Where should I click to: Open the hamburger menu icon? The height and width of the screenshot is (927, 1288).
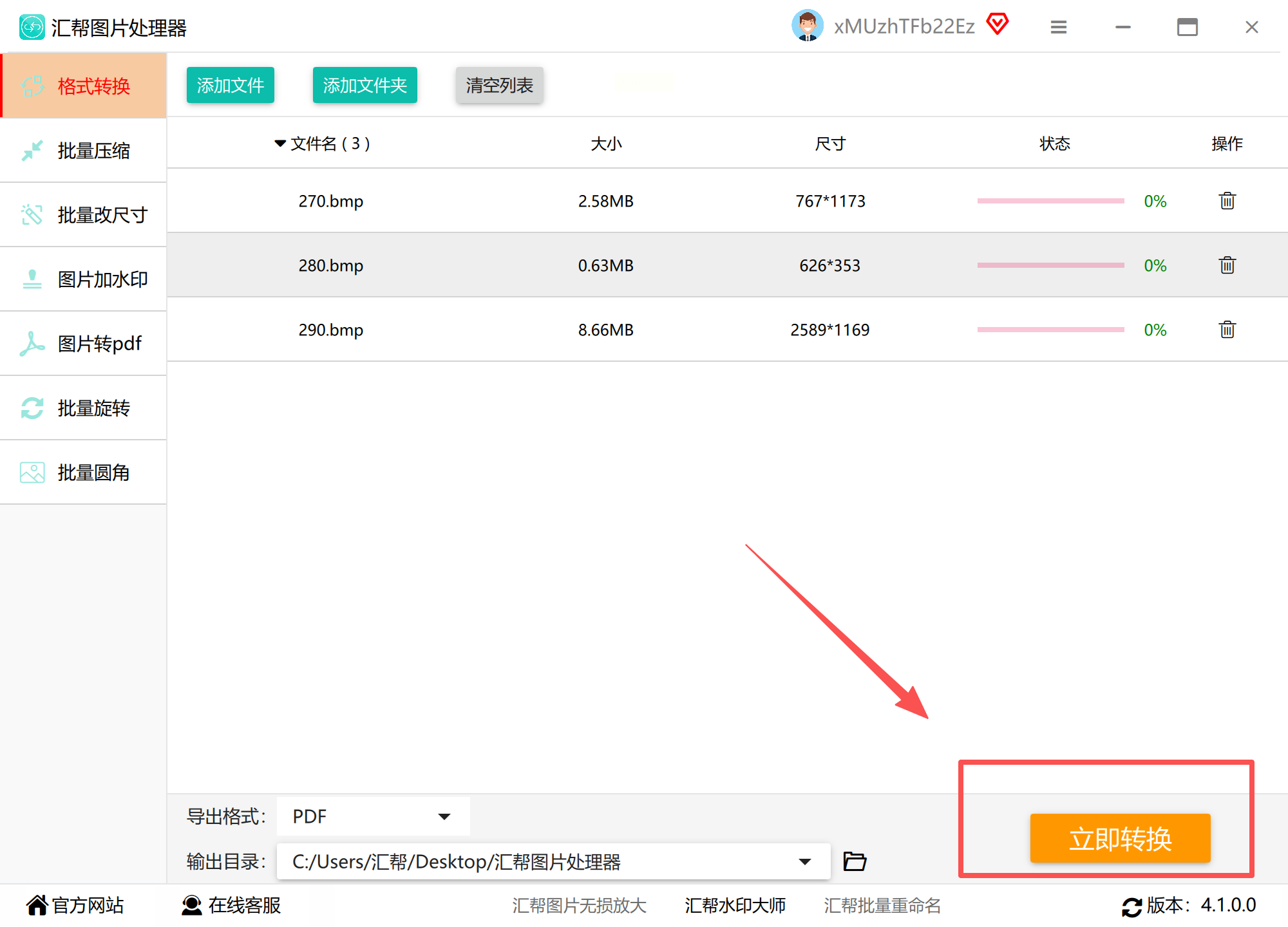point(1058,27)
